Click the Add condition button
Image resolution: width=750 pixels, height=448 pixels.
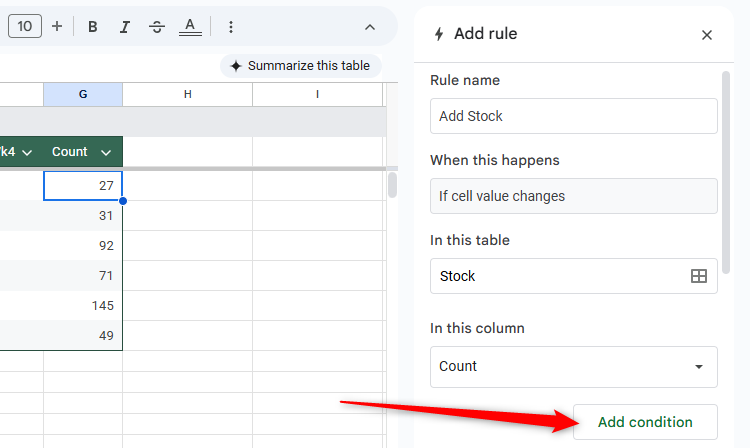[645, 422]
